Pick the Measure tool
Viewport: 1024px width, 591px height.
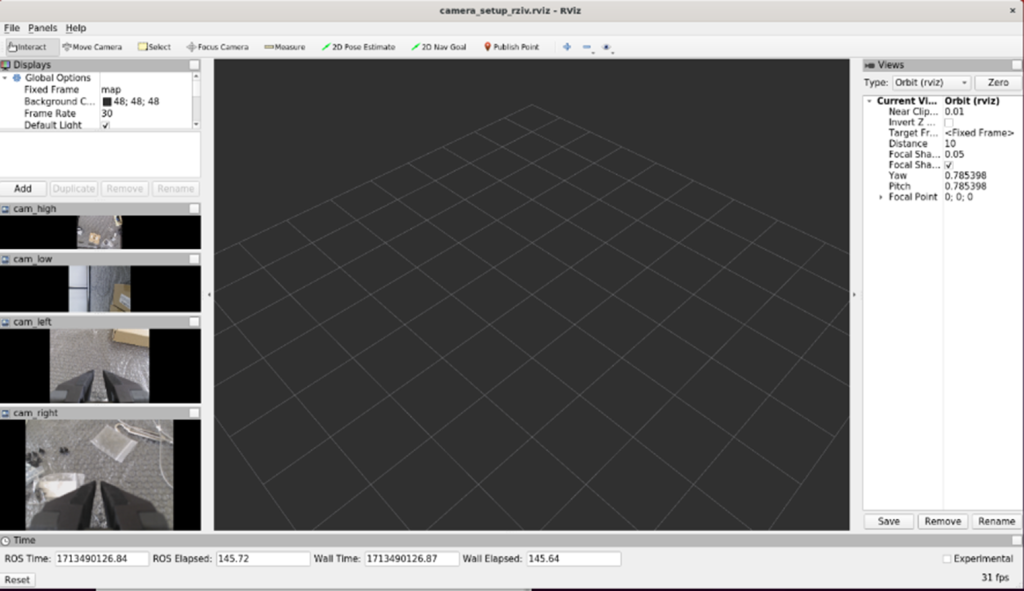point(285,47)
